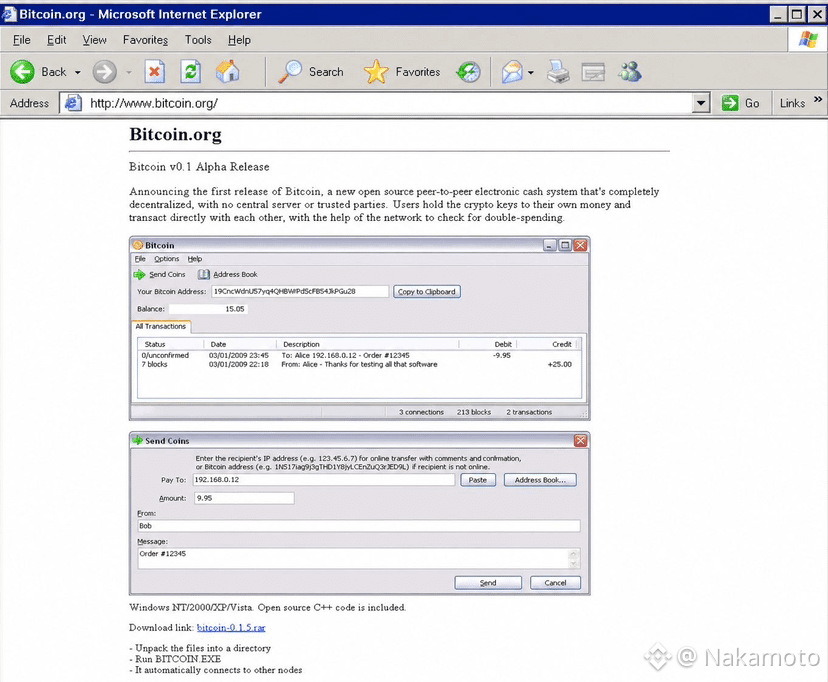828x682 pixels.
Task: Sort by the Credit column header
Action: click(x=548, y=344)
